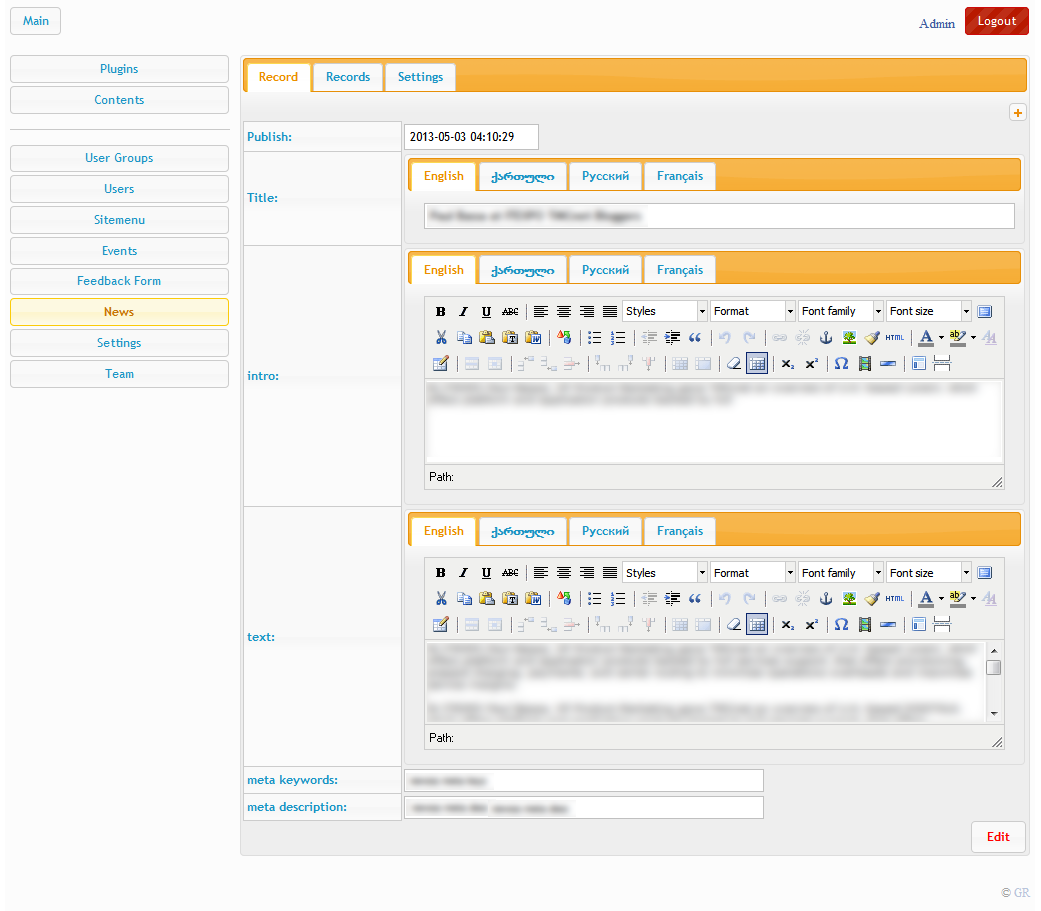Insert an image in the text editor
The height and width of the screenshot is (911, 1041).
pyautogui.click(x=849, y=599)
